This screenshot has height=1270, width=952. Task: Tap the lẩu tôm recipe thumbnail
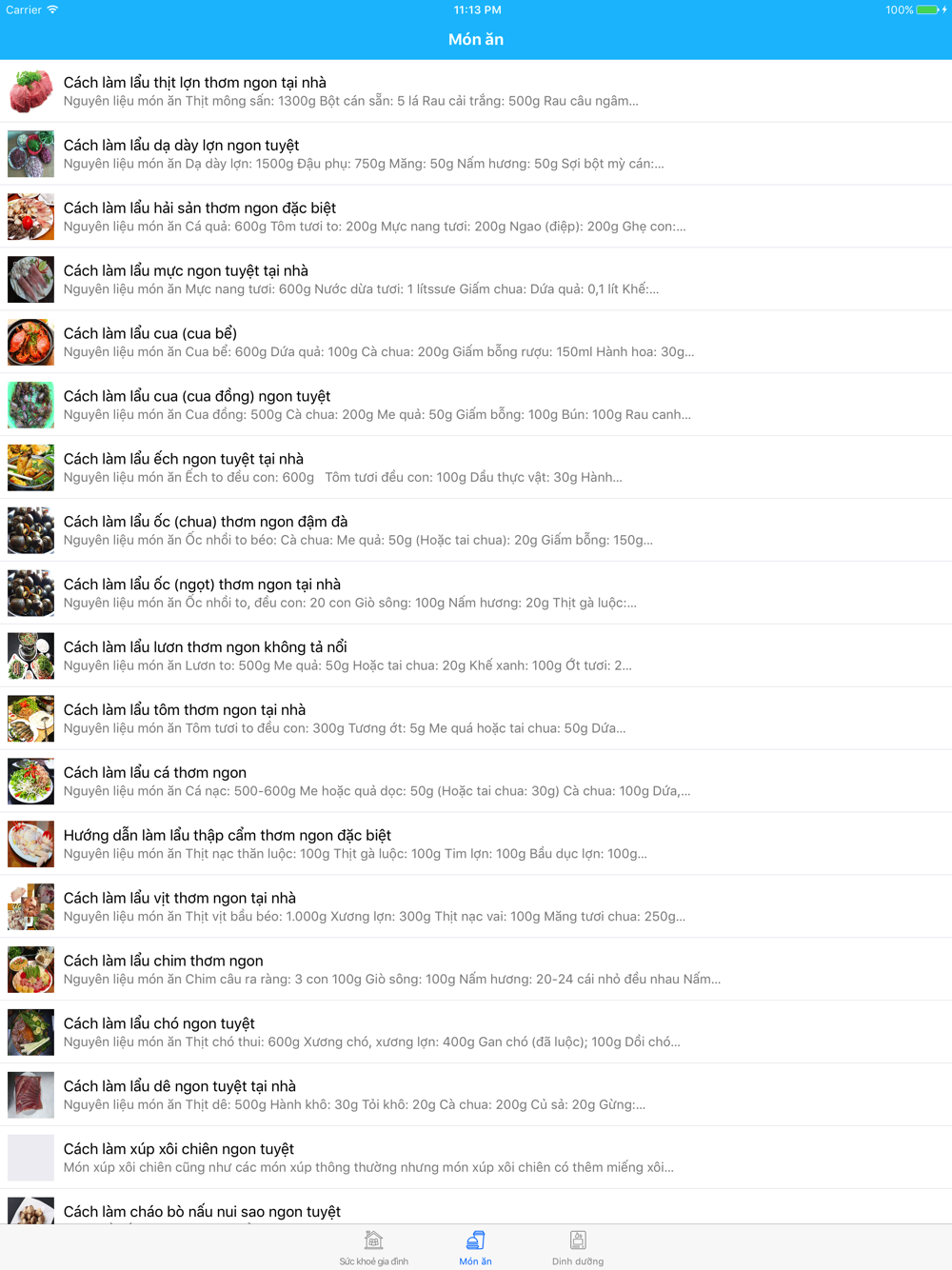30,719
